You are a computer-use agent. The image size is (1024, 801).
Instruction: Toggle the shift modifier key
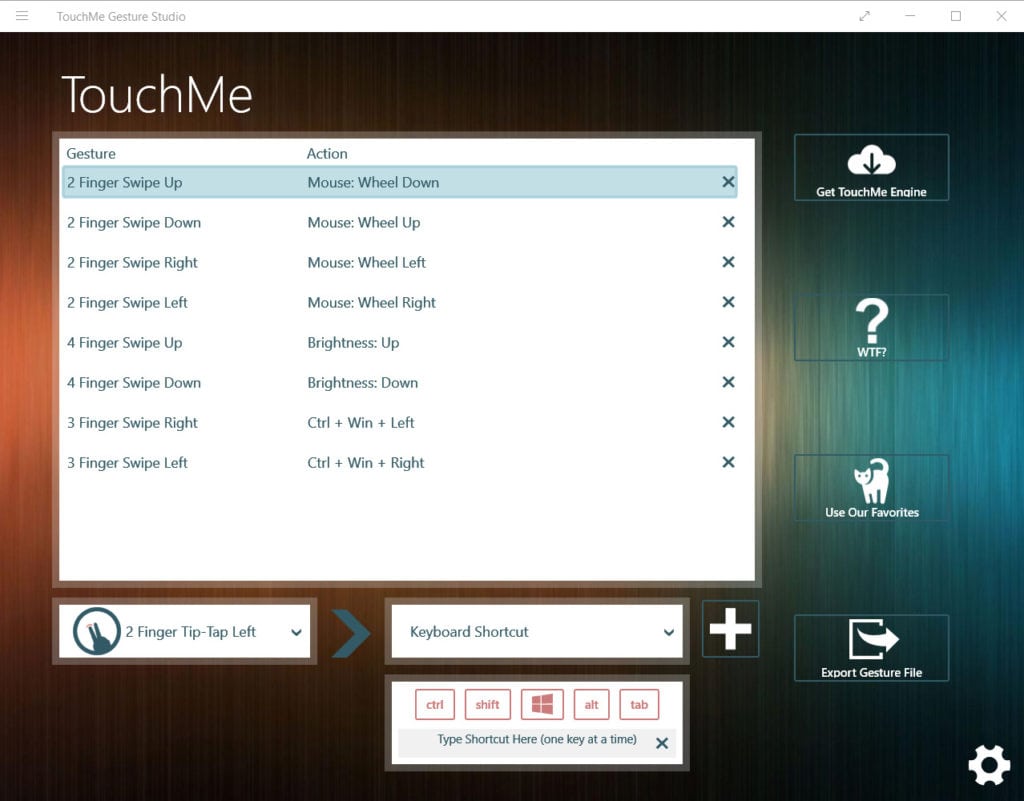coord(487,705)
